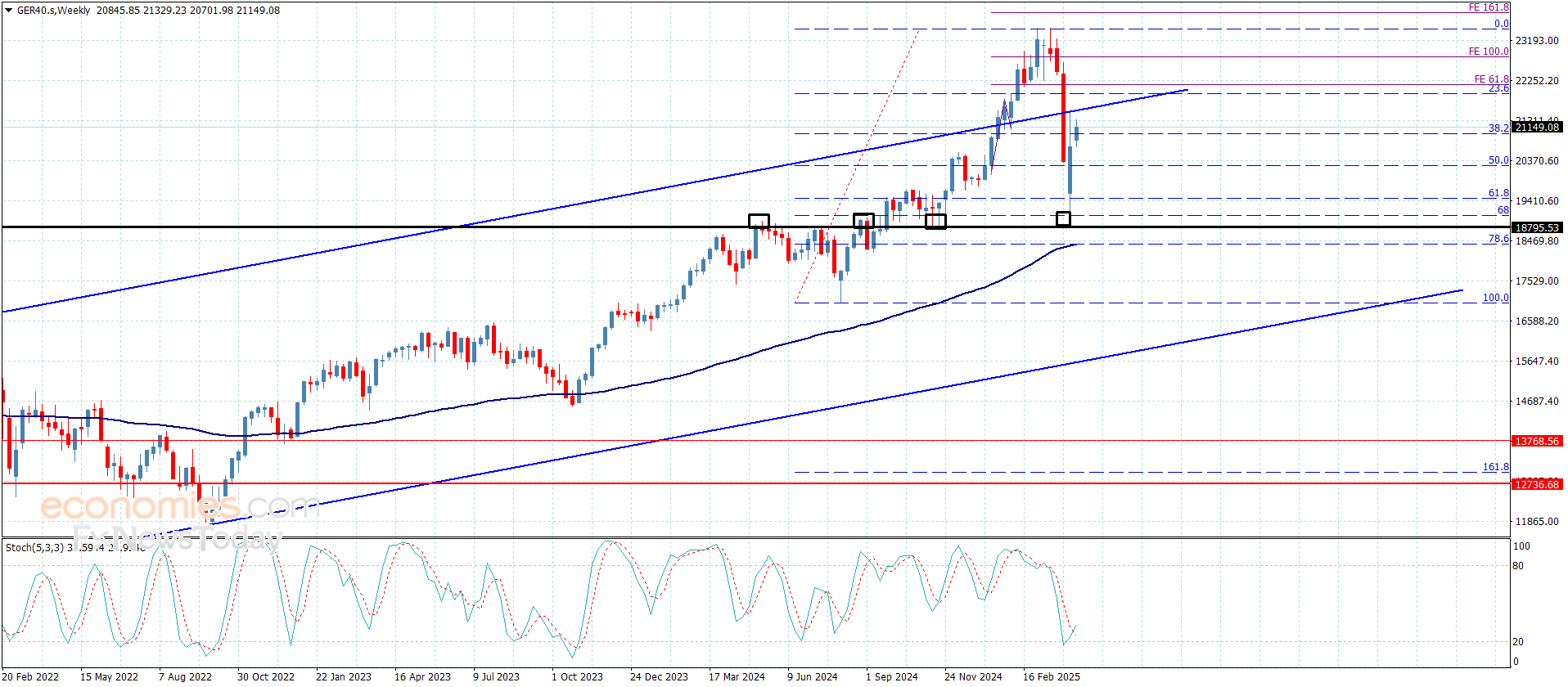Select the '100.0' Fibonacci retracement label

click(1496, 298)
